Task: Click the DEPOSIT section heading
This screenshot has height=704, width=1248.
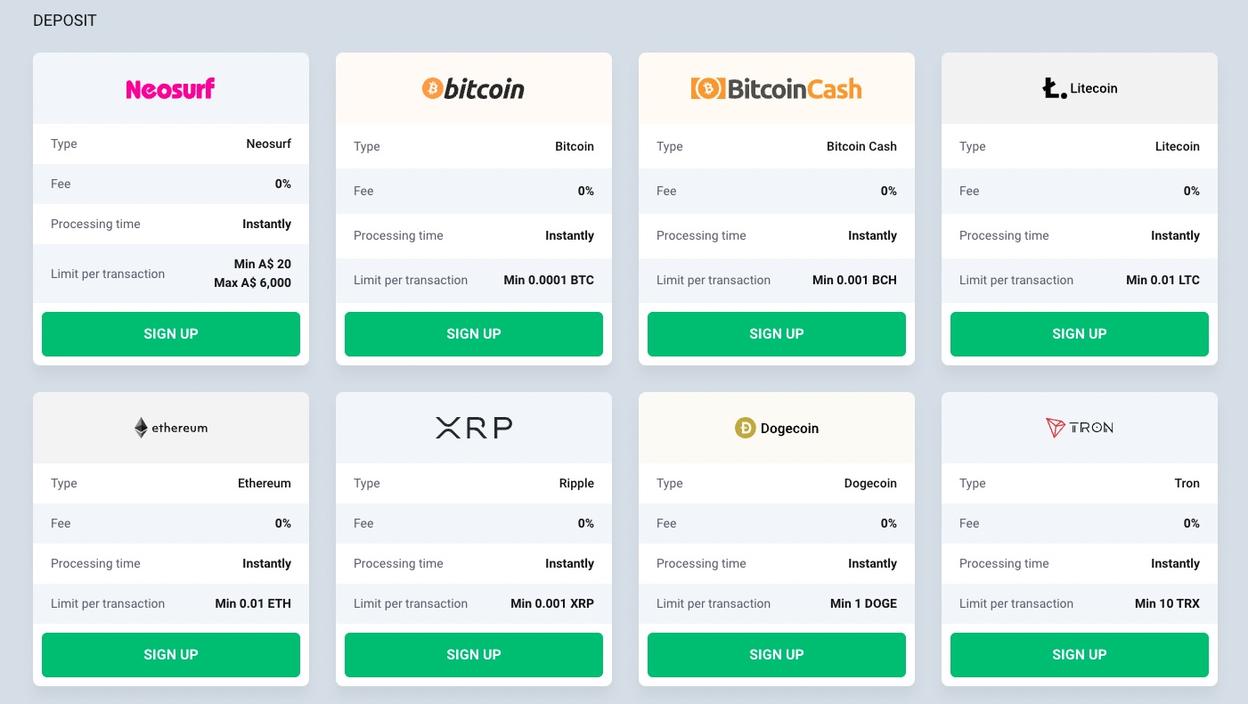Action: click(65, 21)
